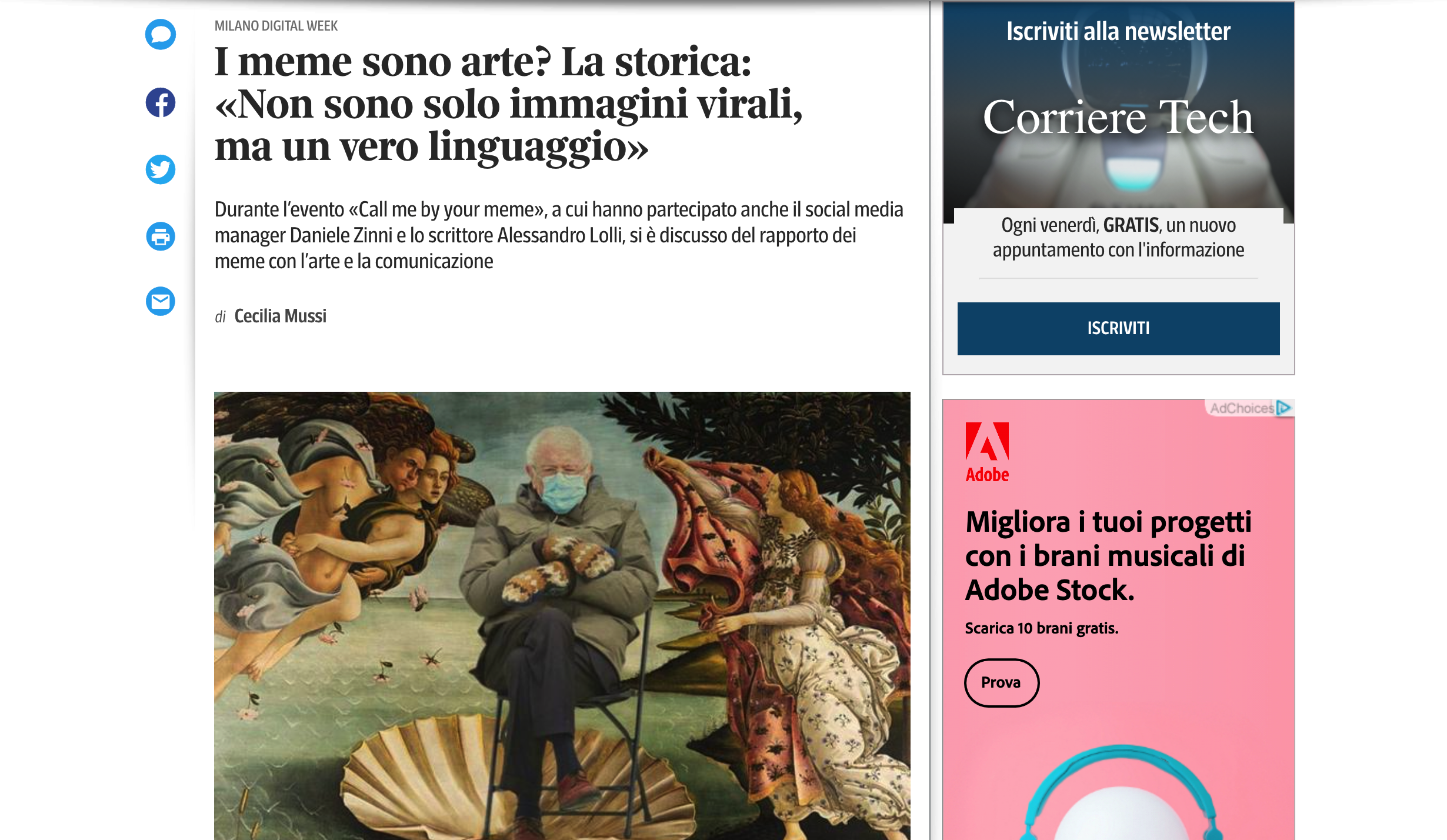
Task: Click the Corriere Tech banner title
Action: pos(1118,117)
